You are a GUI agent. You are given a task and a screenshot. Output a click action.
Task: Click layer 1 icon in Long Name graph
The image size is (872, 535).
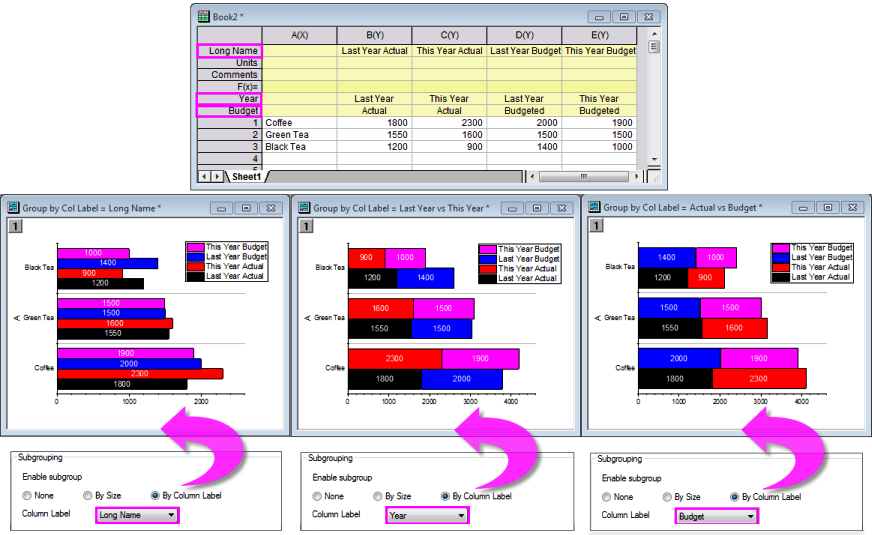[x=15, y=226]
